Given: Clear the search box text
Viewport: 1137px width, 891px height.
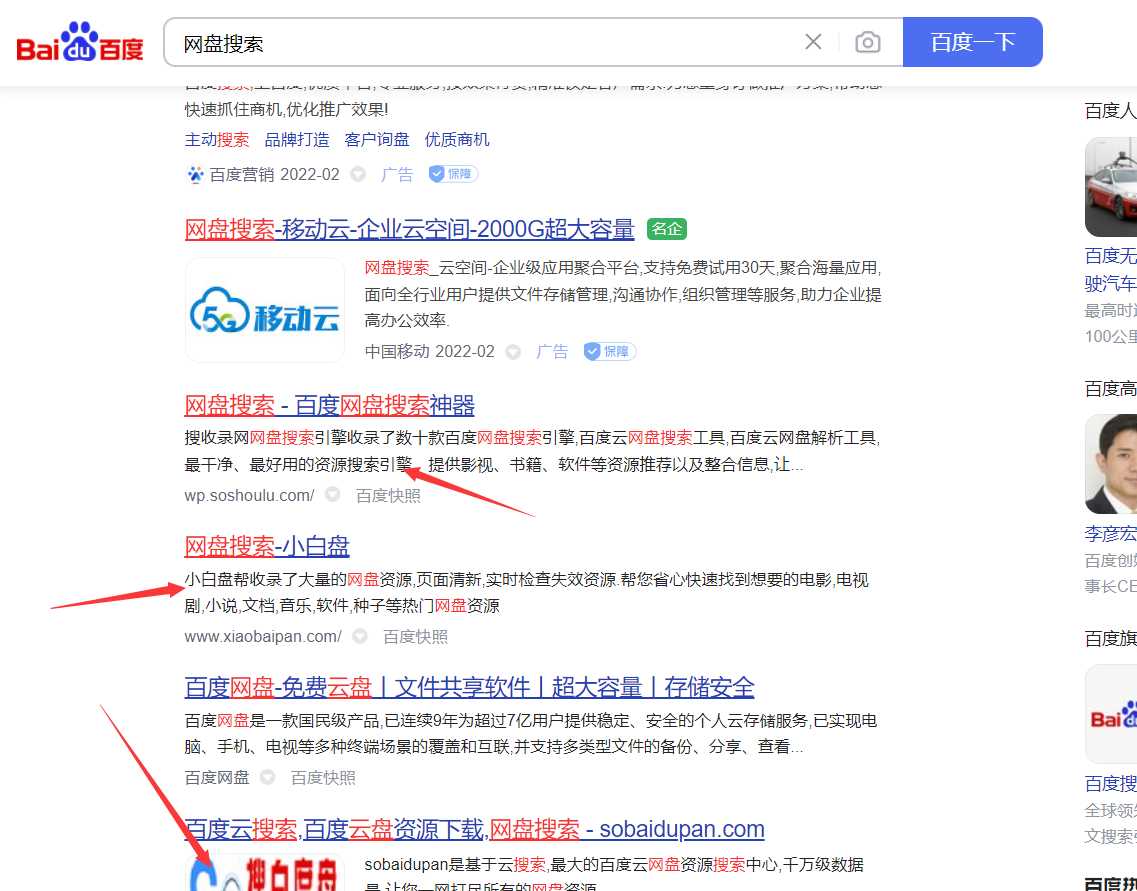Looking at the screenshot, I should tap(813, 42).
